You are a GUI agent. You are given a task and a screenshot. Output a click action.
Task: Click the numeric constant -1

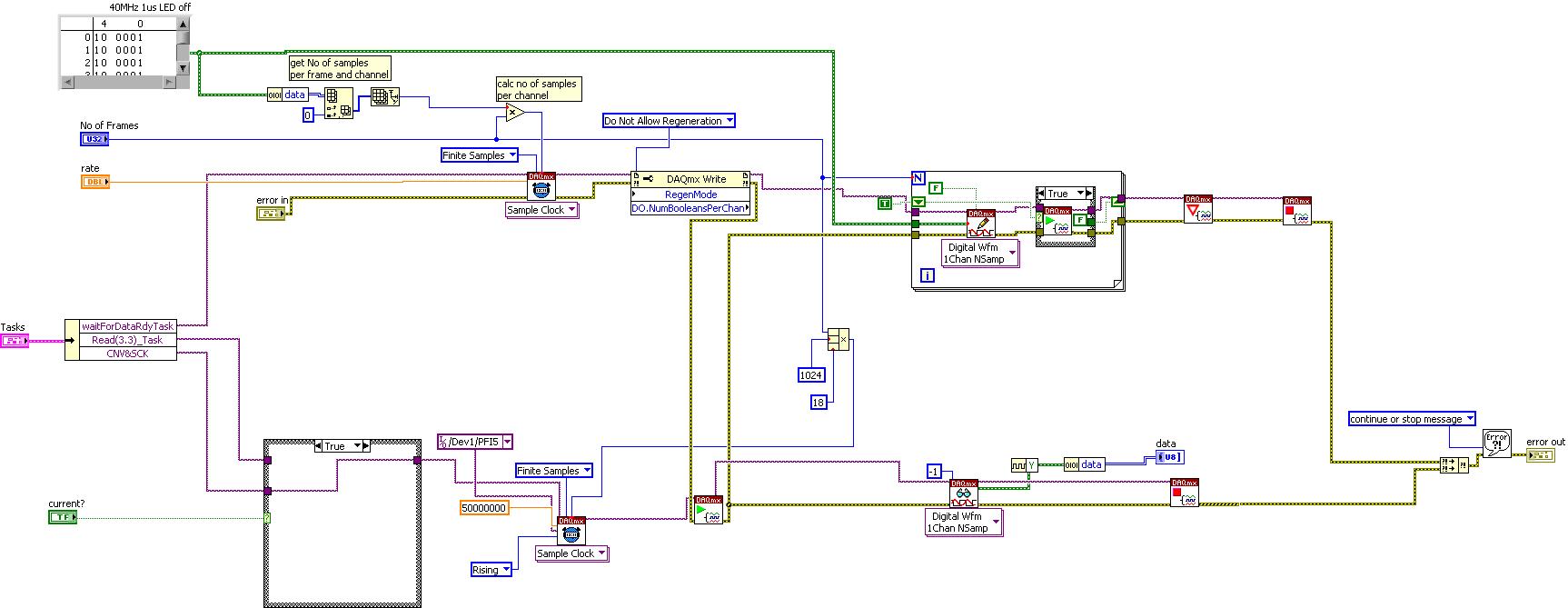point(934,471)
